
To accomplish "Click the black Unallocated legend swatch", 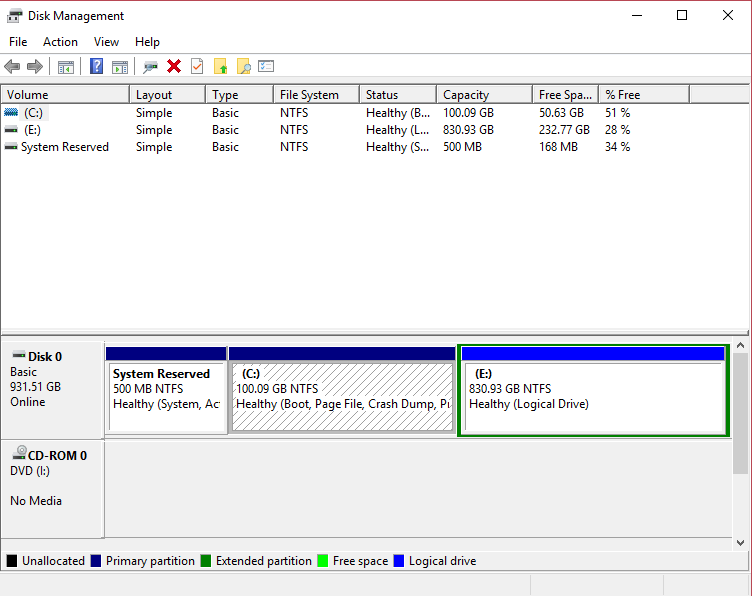I will 12,561.
